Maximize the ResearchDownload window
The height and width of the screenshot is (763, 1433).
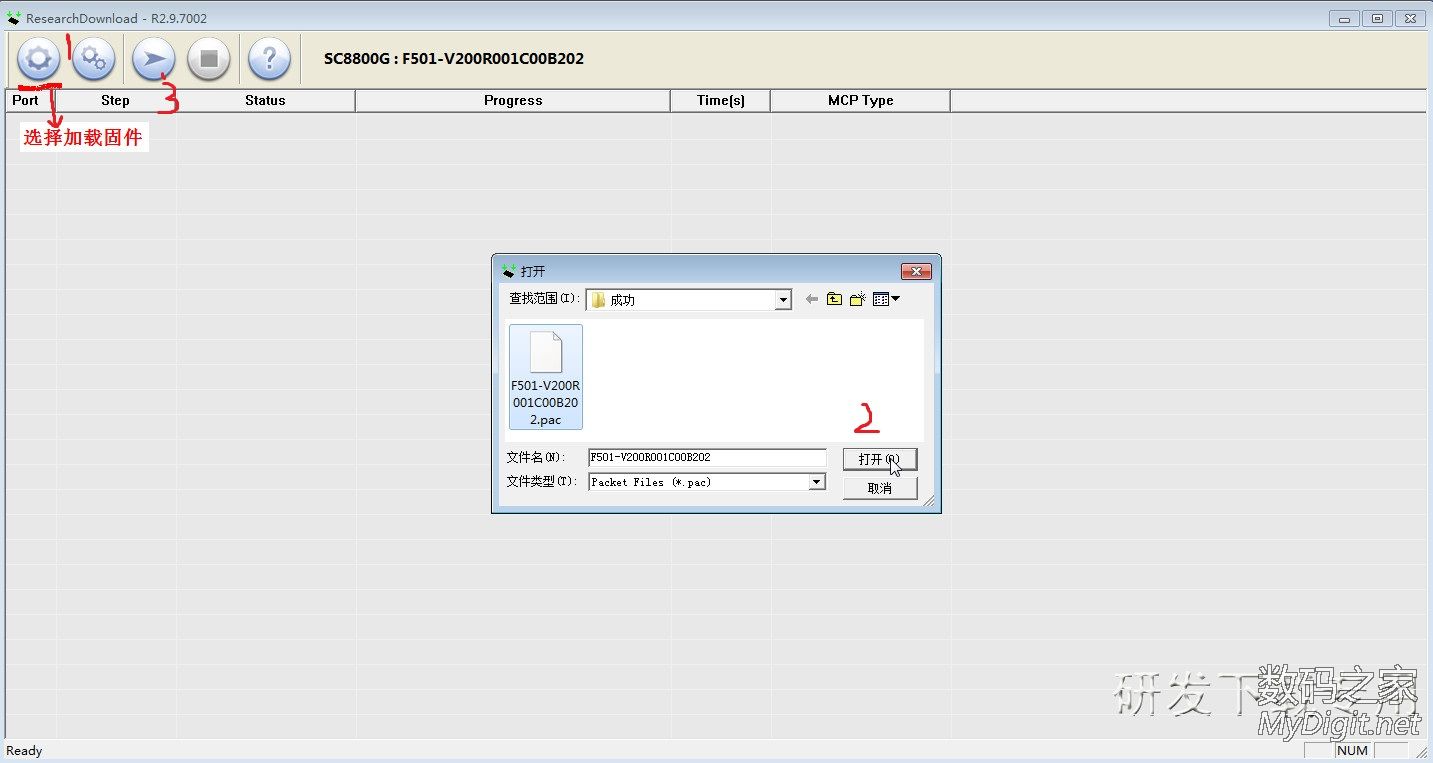tap(1377, 18)
